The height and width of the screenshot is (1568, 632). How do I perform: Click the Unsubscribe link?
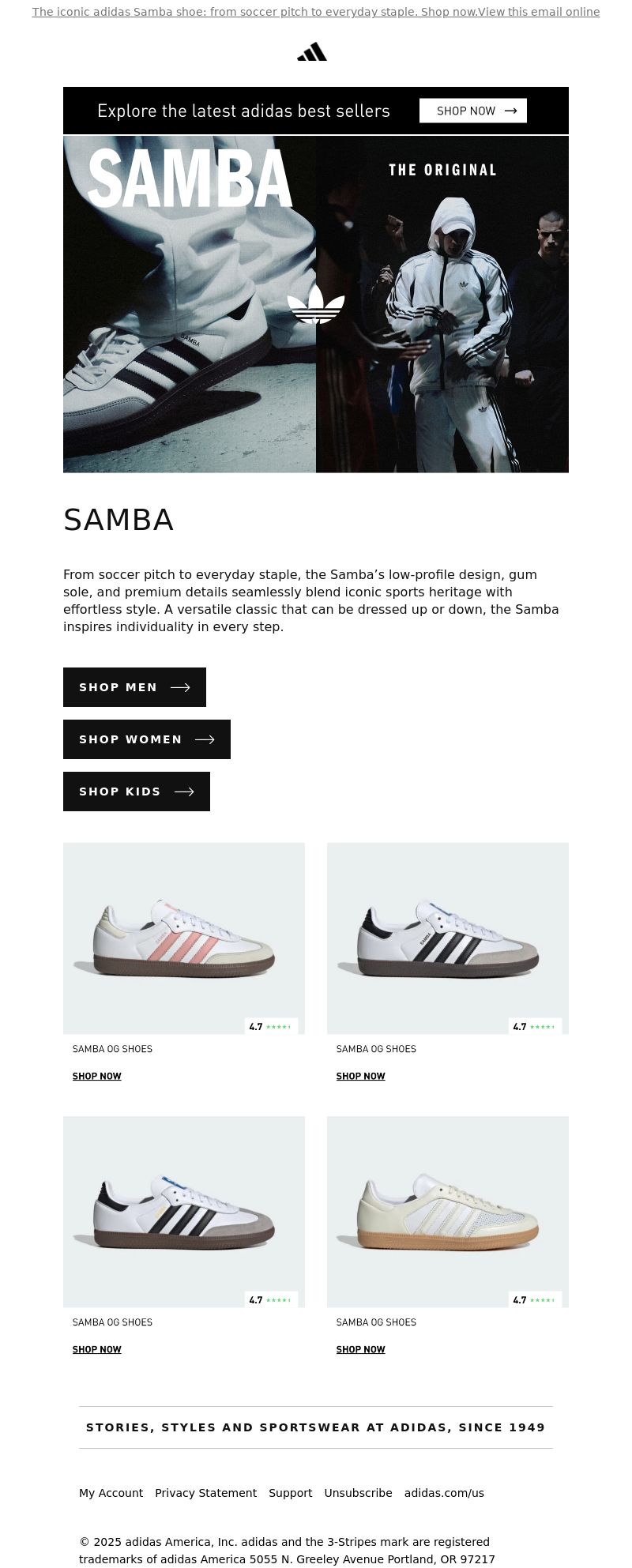(x=358, y=1493)
